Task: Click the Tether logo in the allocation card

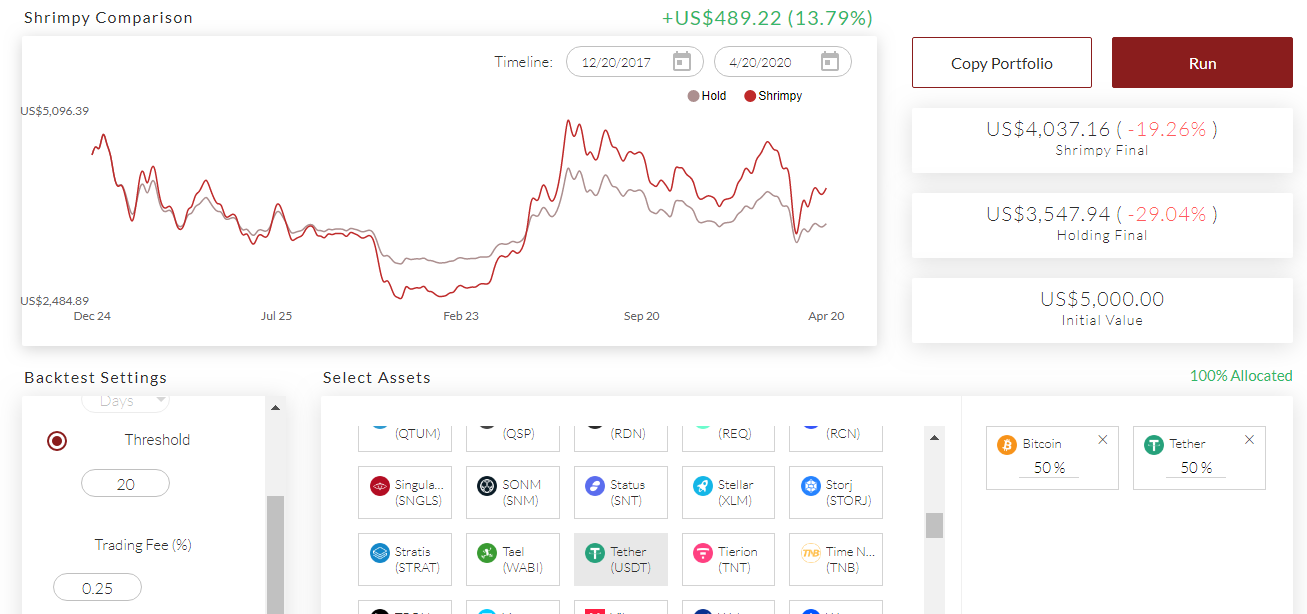Action: [1154, 444]
